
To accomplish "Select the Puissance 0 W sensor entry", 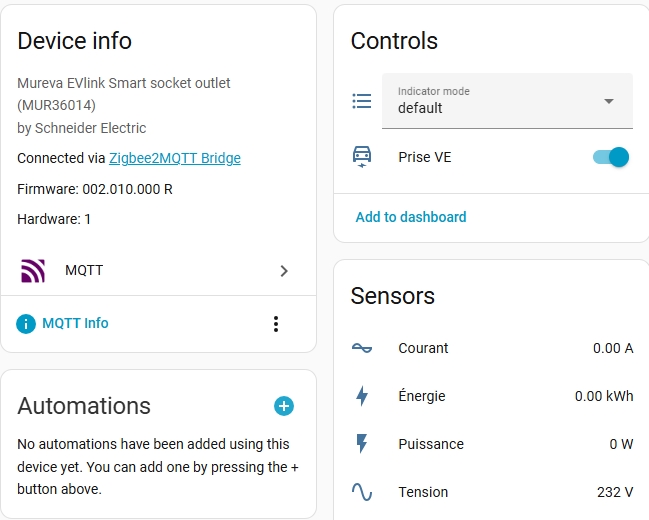I will click(492, 444).
